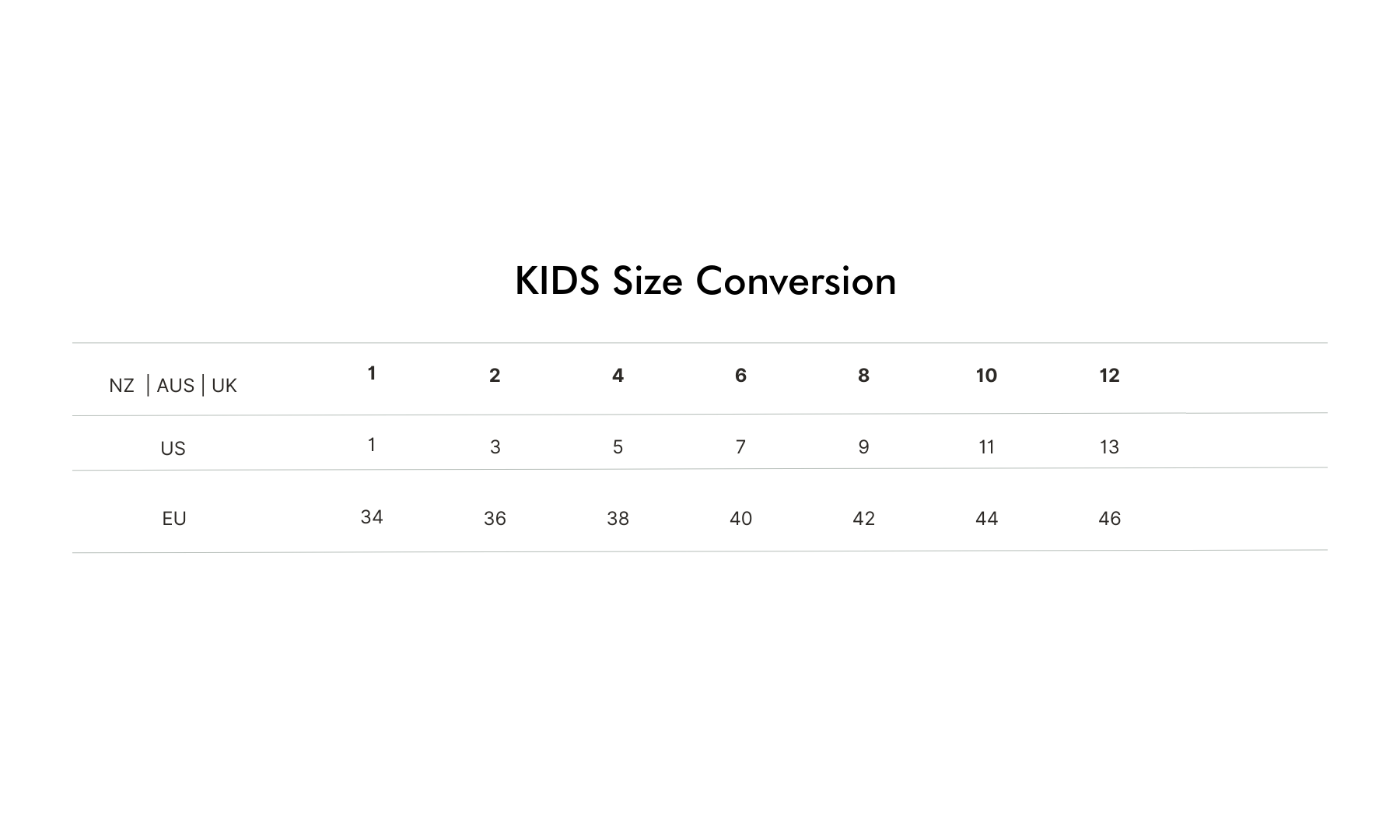Click bold size 4 in the top row
The width and height of the screenshot is (1400, 840).
tap(618, 376)
